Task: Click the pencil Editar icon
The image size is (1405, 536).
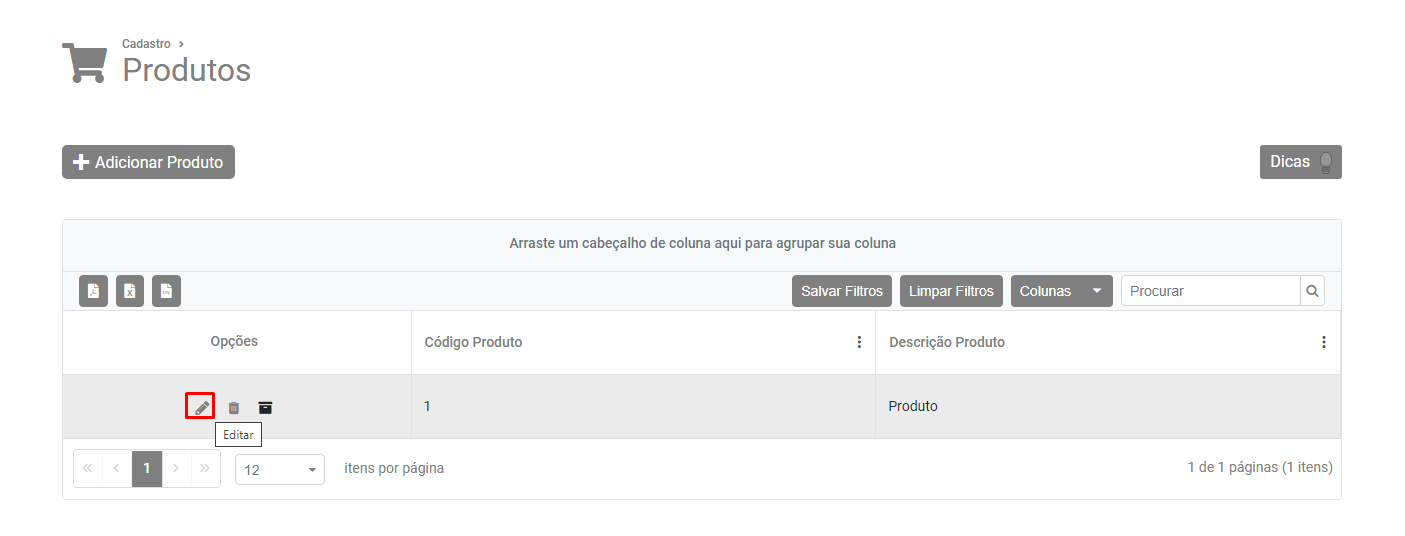Action: [201, 407]
